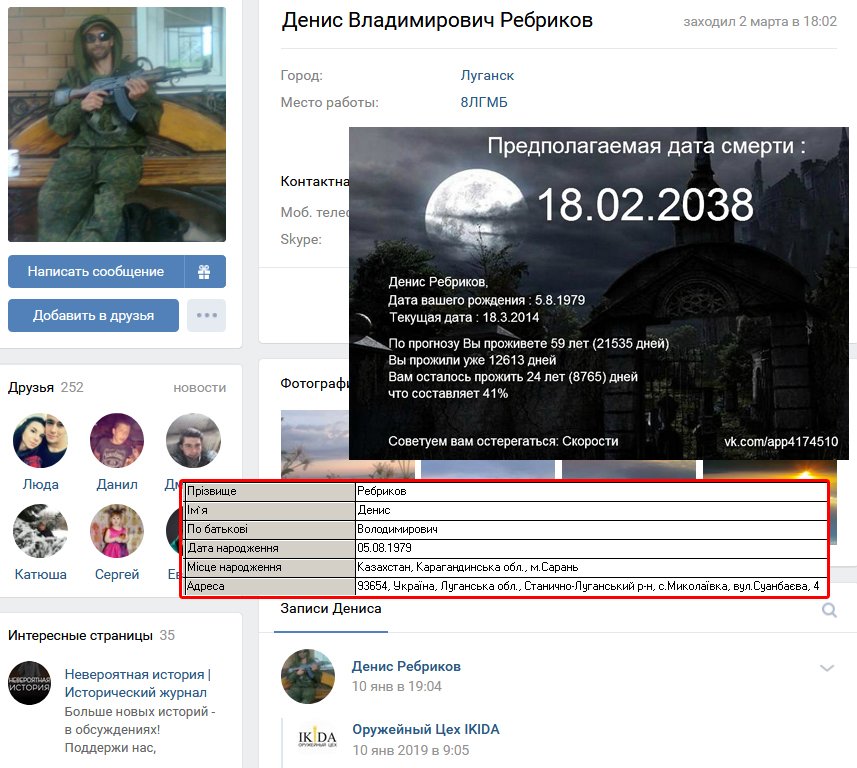Open friend profile link 'Люда'
This screenshot has width=857, height=768.
point(40,484)
